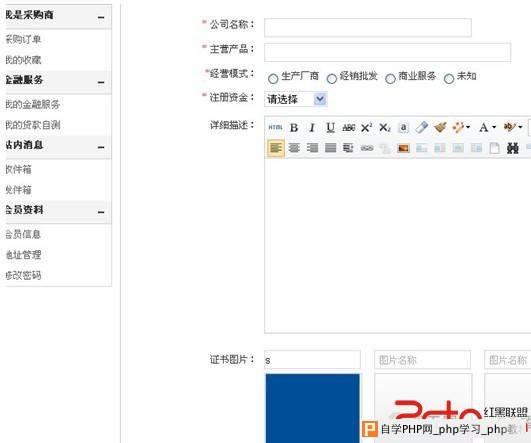Select the 生产厂商 radio option

click(273, 79)
